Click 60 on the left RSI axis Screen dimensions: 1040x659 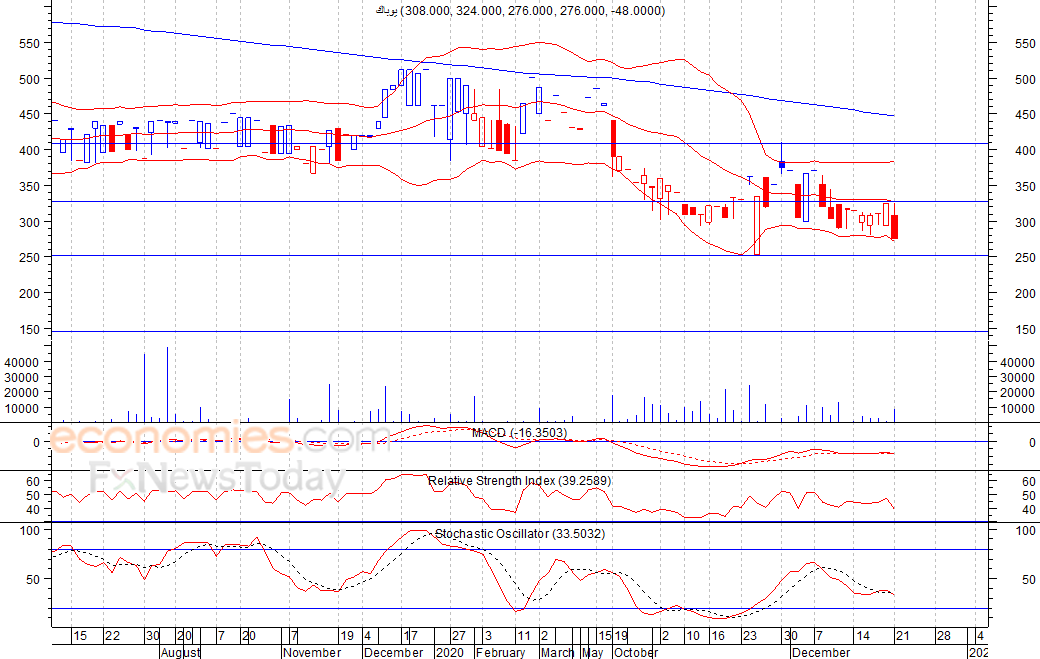[x=33, y=482]
